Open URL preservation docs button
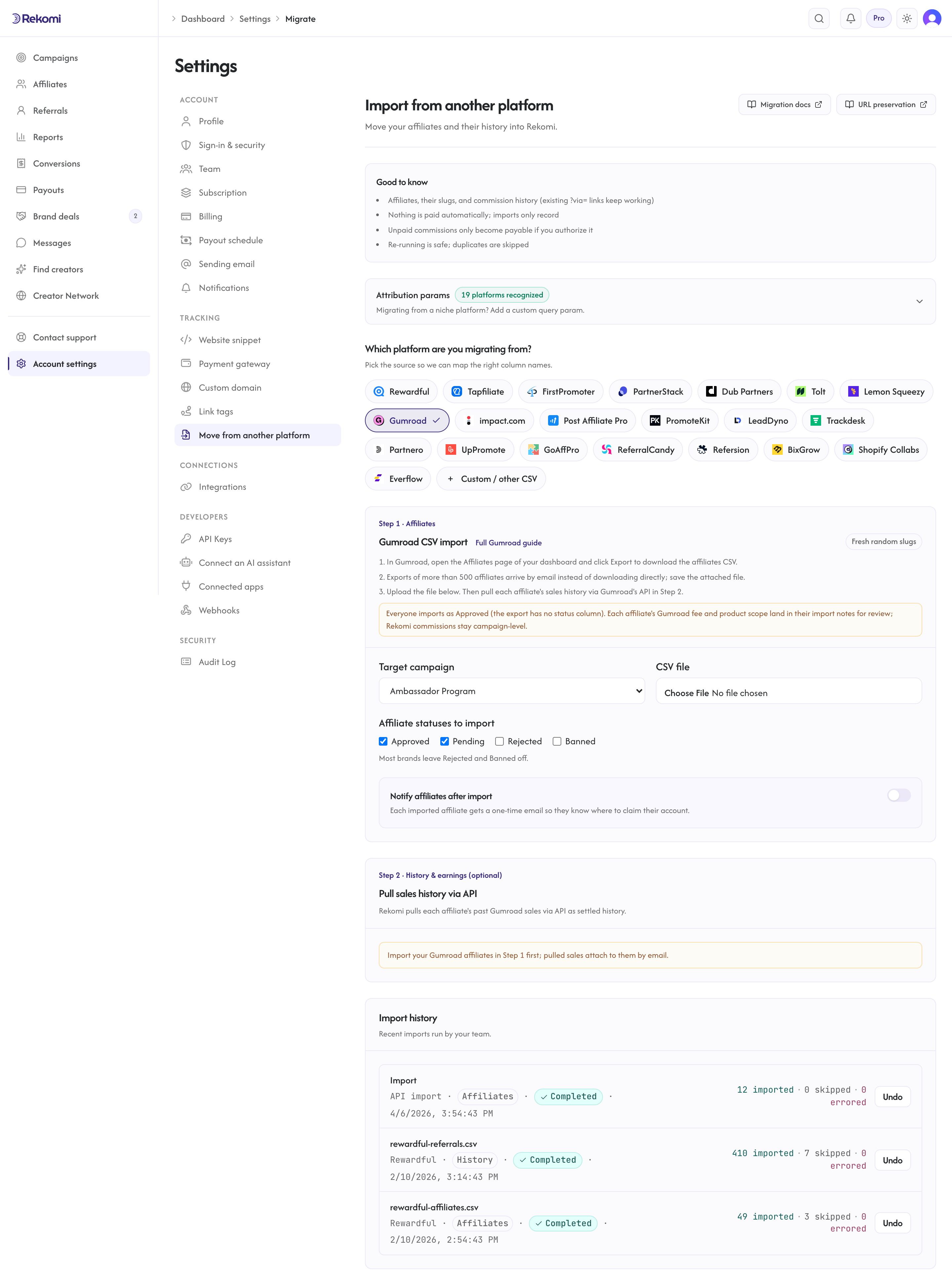952x1285 pixels. [886, 104]
